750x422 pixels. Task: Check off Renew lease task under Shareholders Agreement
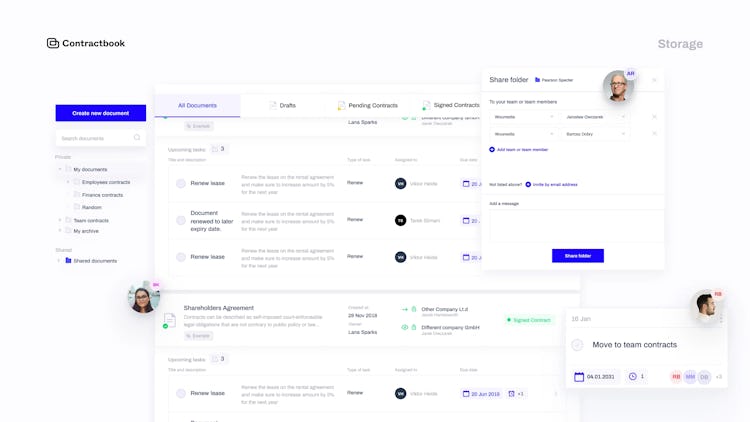[181, 393]
